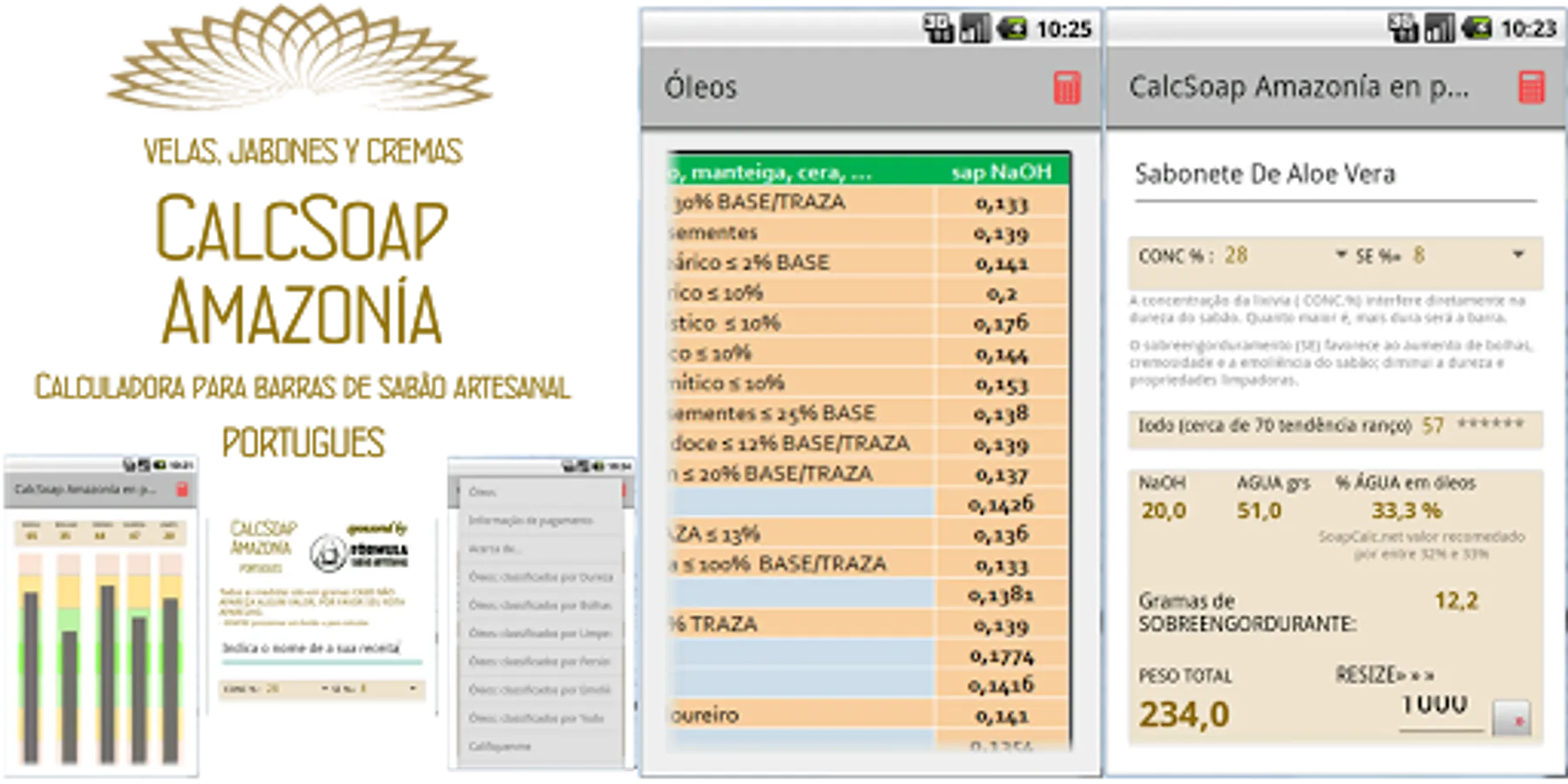1568x784 pixels.
Task: Click the 10:23 clock in status bar
Action: [1529, 29]
